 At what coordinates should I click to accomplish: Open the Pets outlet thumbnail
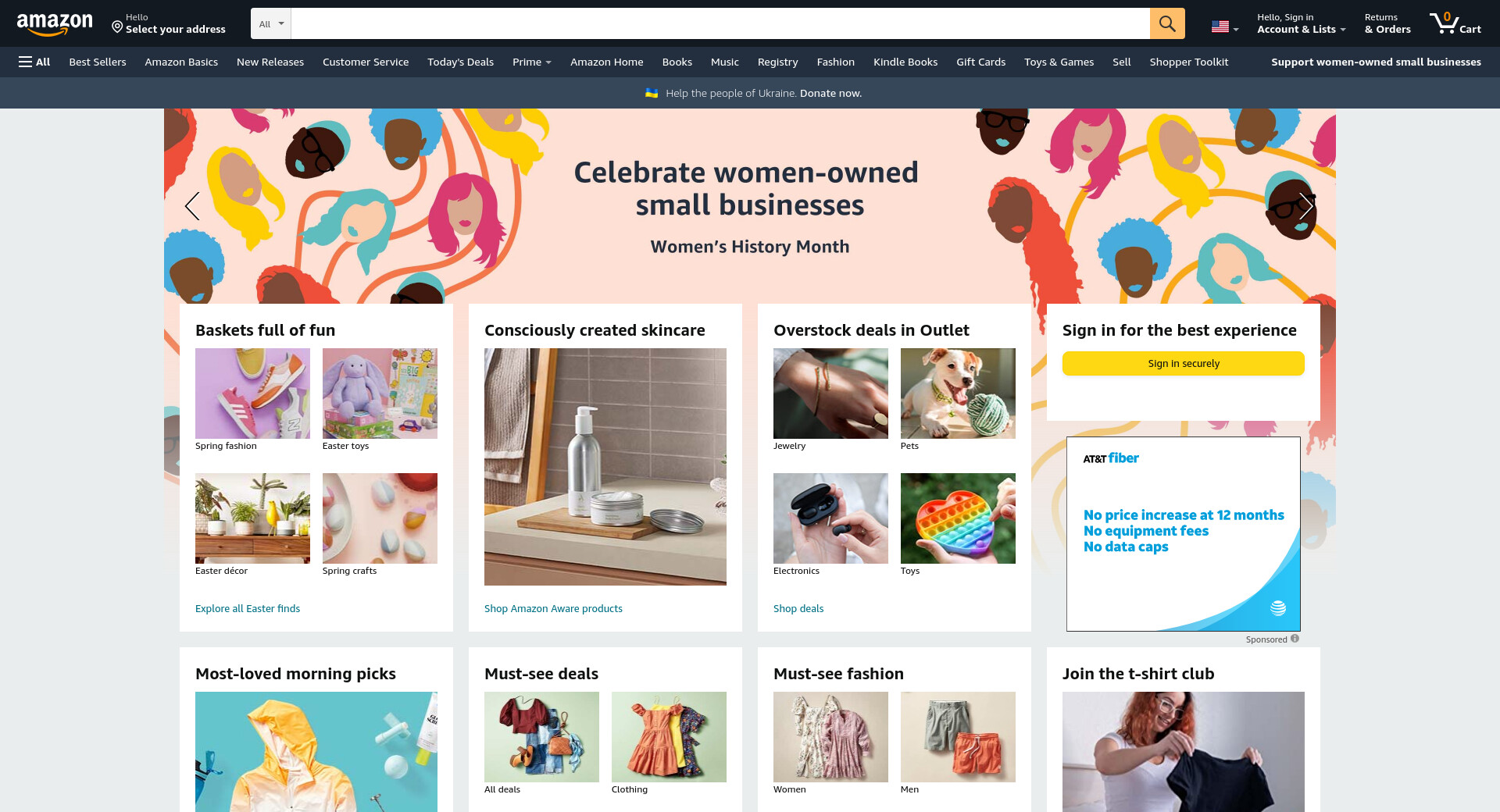tap(958, 394)
